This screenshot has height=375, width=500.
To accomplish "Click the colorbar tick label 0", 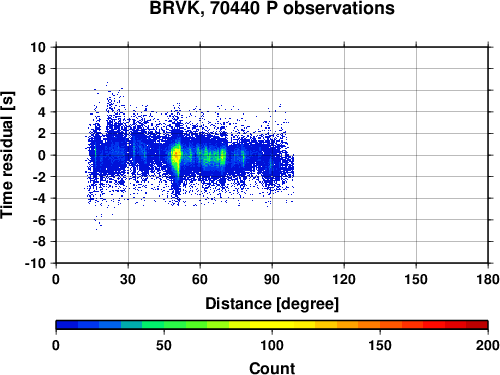I will click(x=56, y=345).
